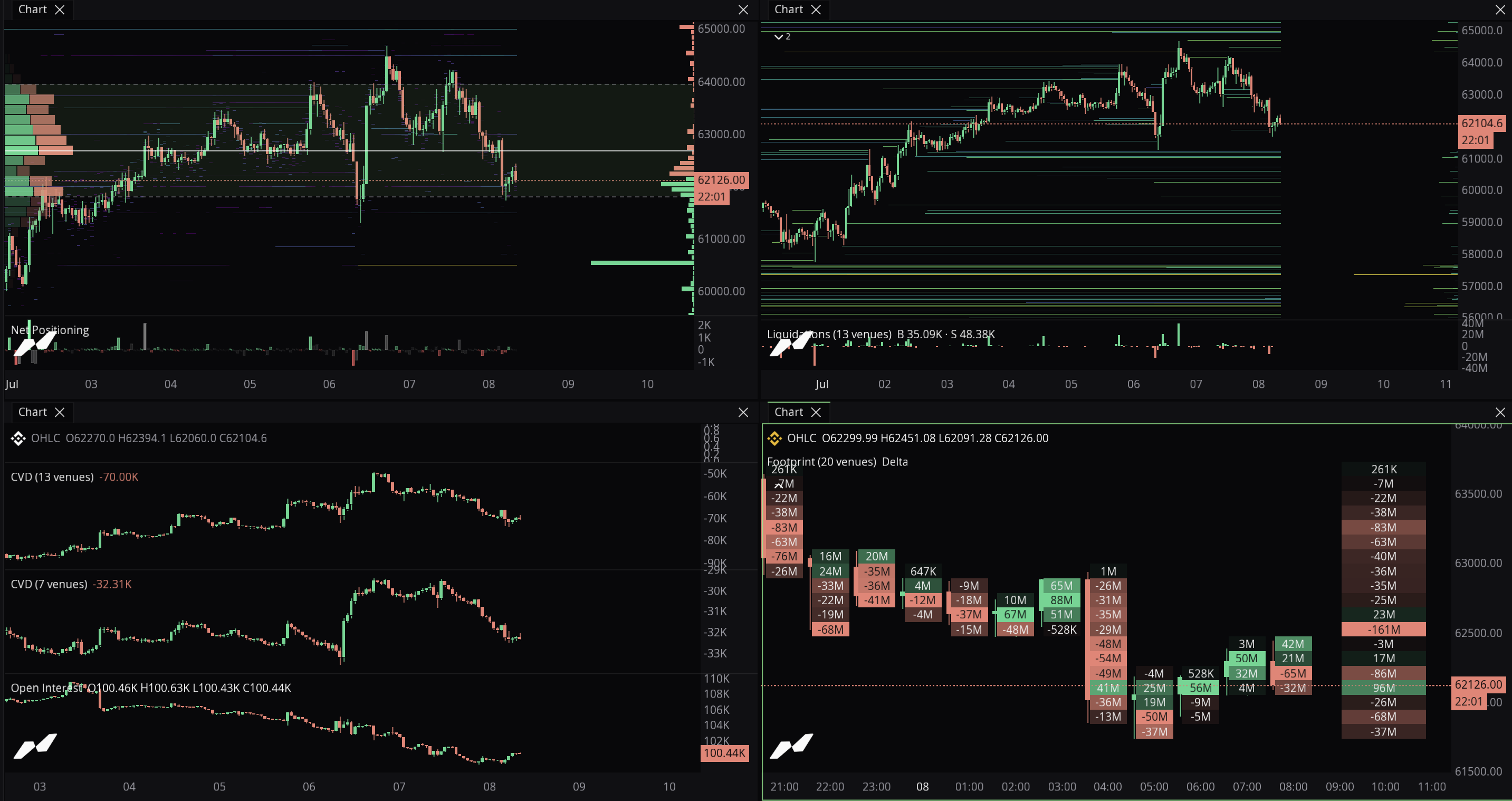Select the CVD (7 venues) indicator label
This screenshot has height=801, width=1512.
(x=49, y=584)
